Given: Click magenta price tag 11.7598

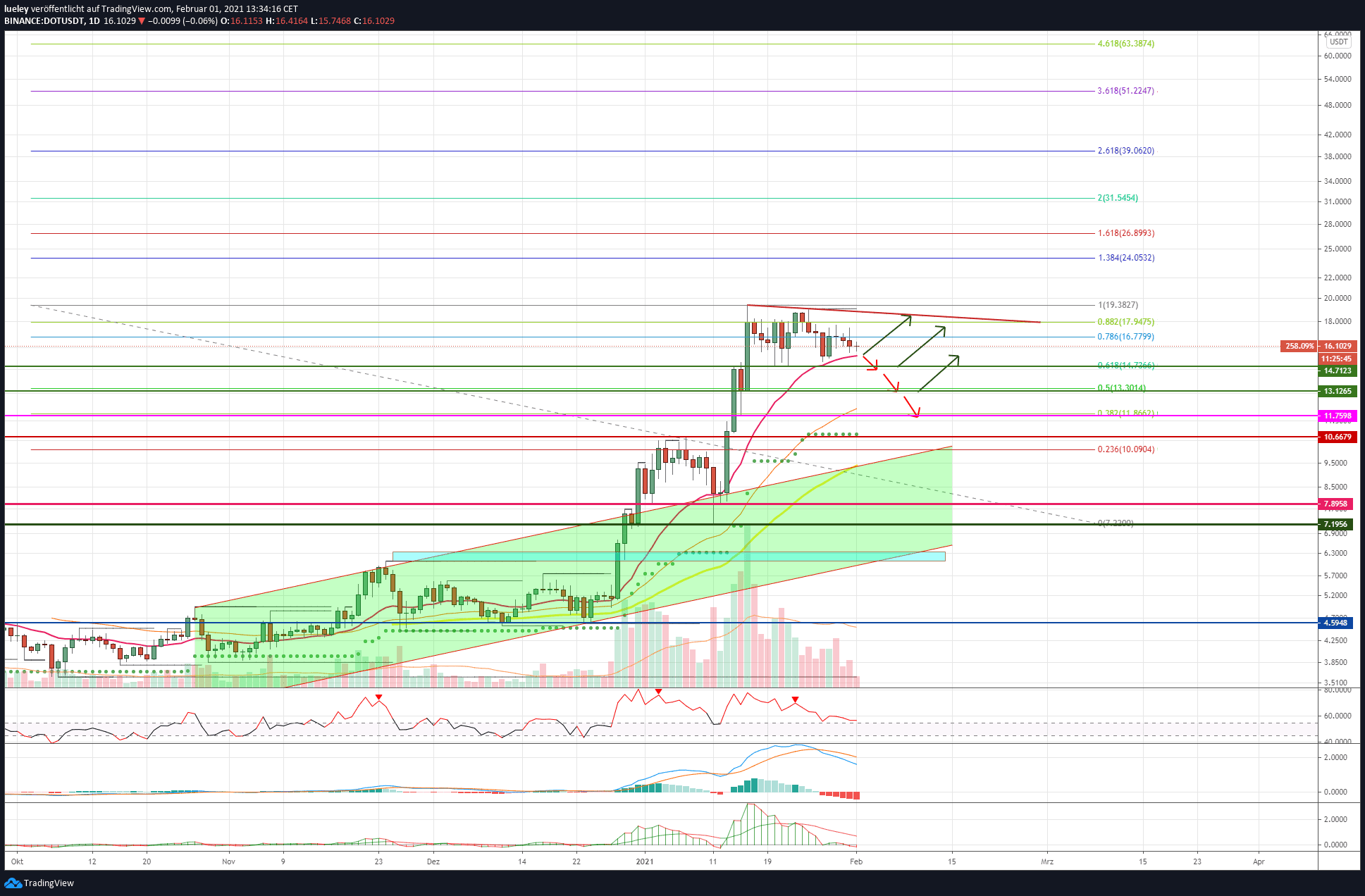Looking at the screenshot, I should pyautogui.click(x=1337, y=416).
